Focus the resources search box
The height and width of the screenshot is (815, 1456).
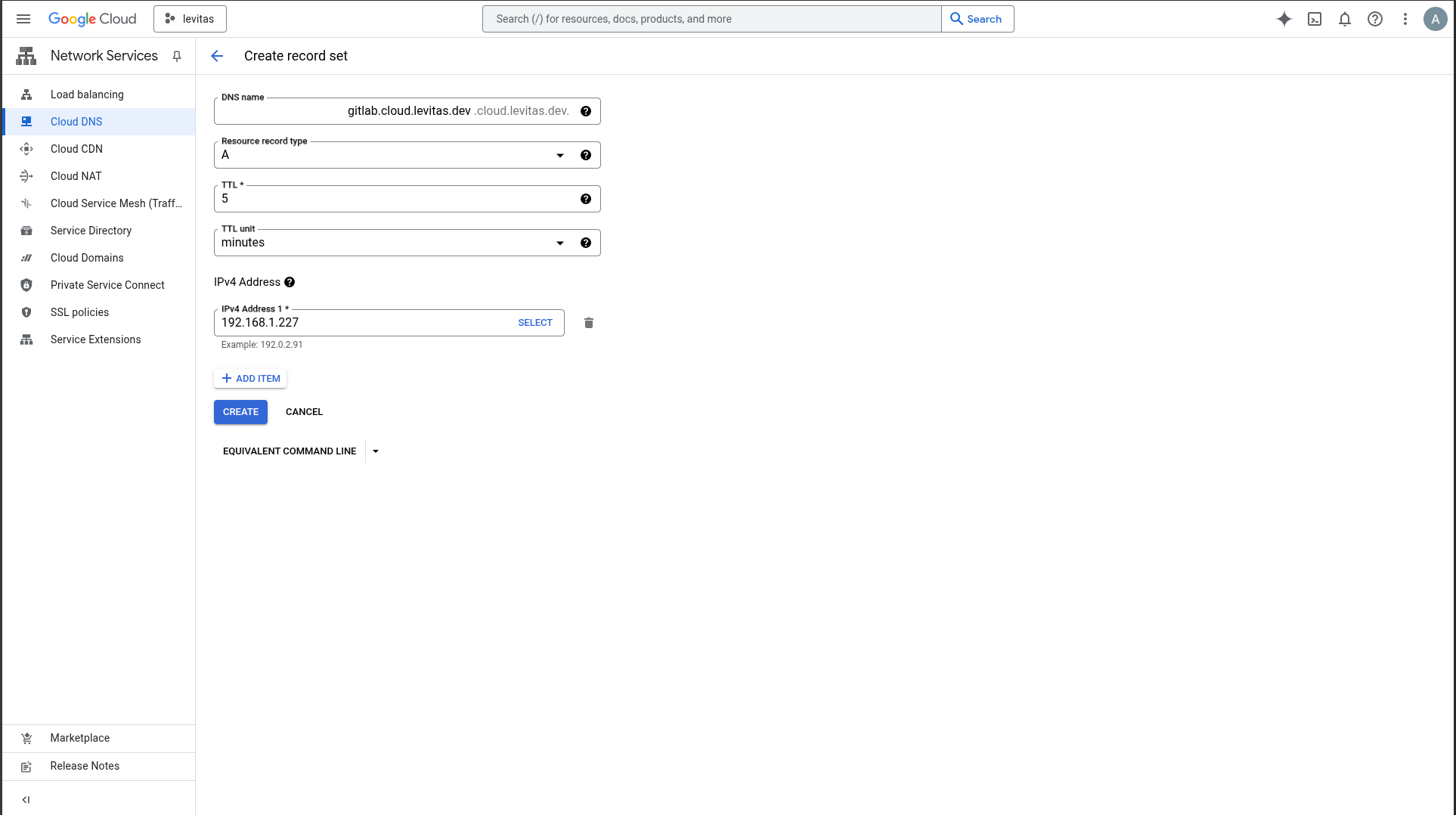[712, 19]
